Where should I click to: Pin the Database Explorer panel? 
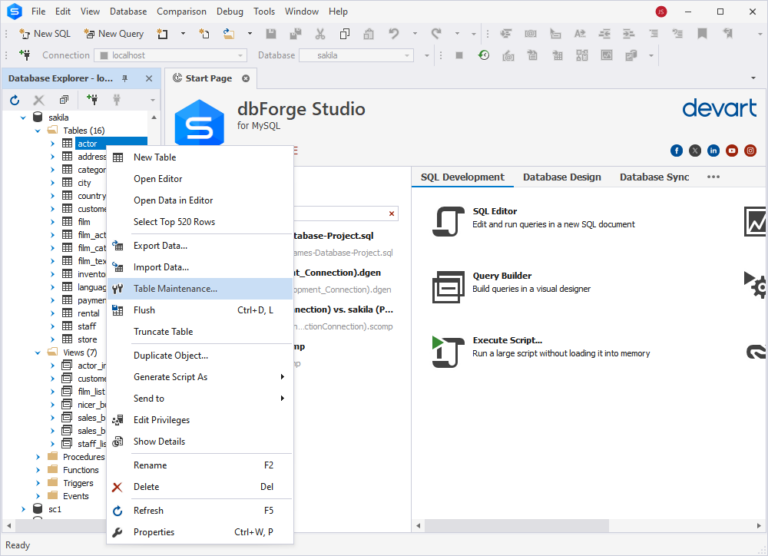click(125, 78)
